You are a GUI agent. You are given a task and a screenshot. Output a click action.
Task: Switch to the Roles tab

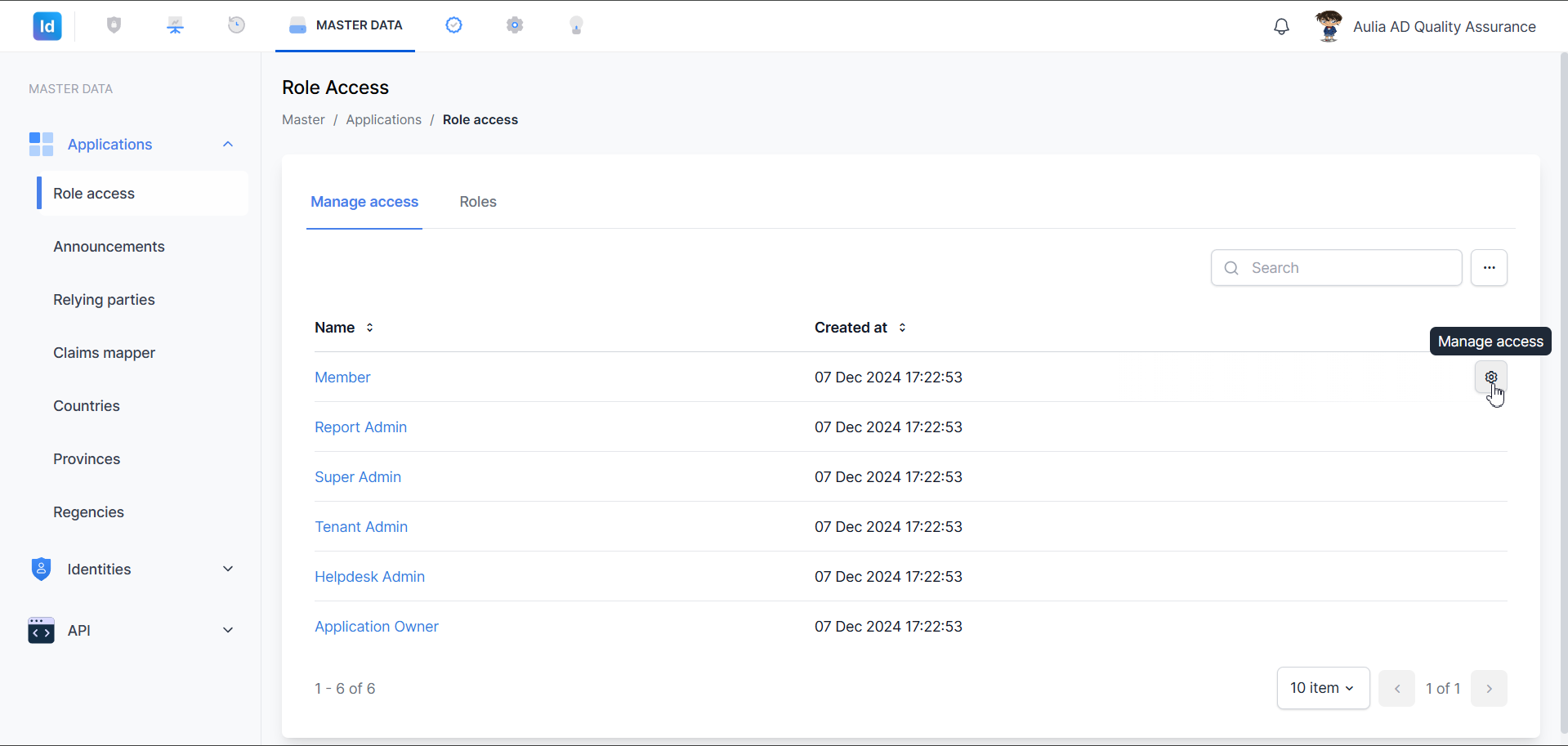point(478,202)
